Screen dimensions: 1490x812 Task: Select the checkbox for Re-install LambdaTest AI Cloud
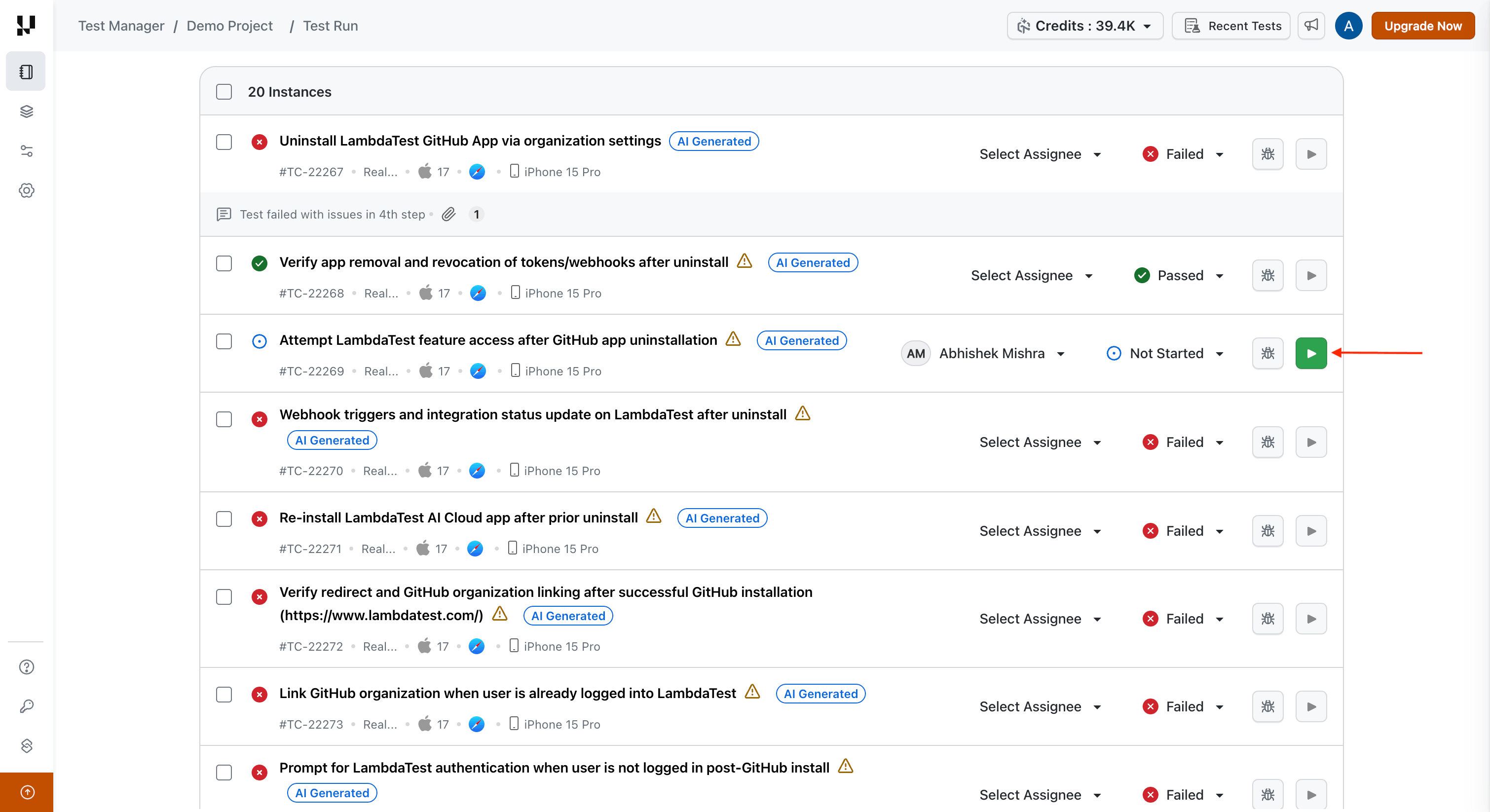tap(224, 519)
